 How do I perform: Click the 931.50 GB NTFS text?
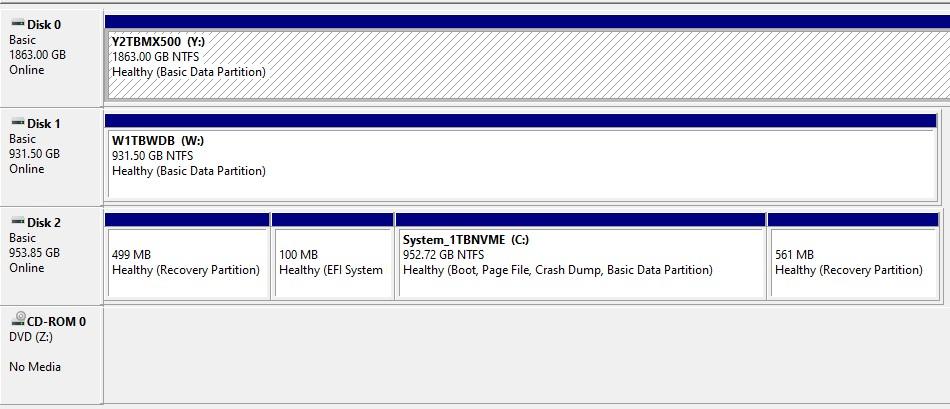153,156
